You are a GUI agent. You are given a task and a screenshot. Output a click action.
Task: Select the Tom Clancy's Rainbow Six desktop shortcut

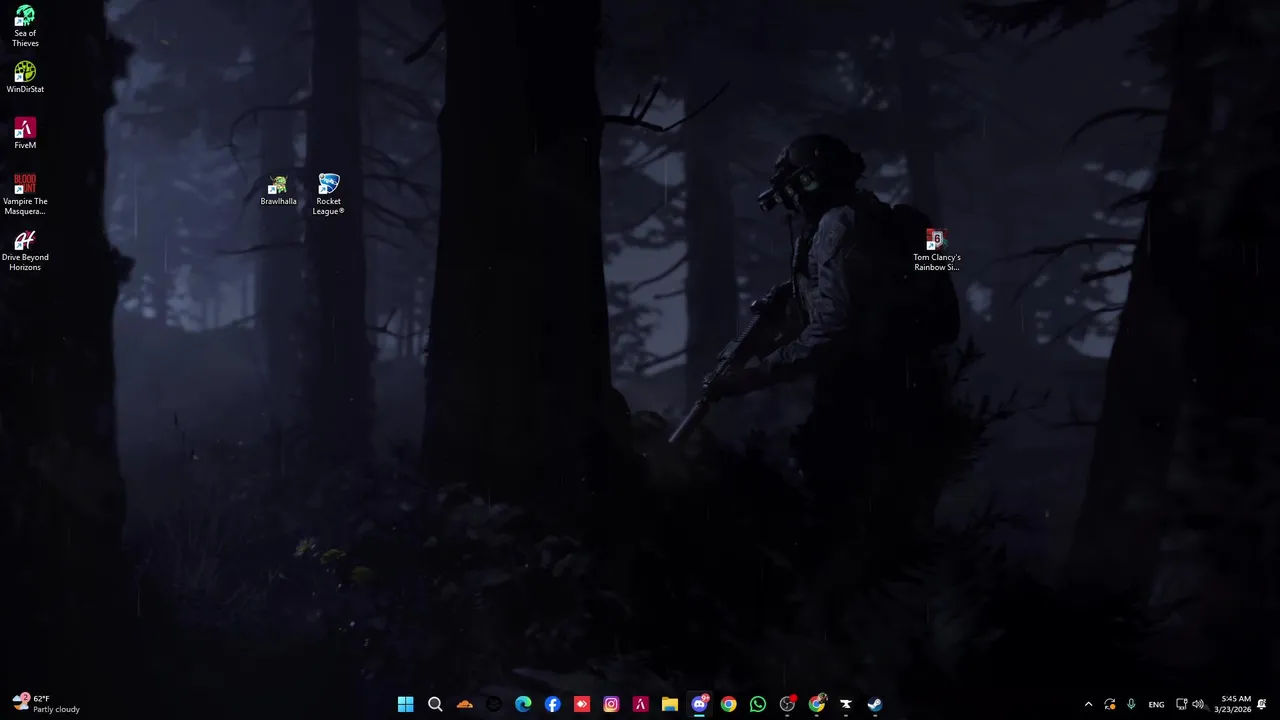pos(936,250)
